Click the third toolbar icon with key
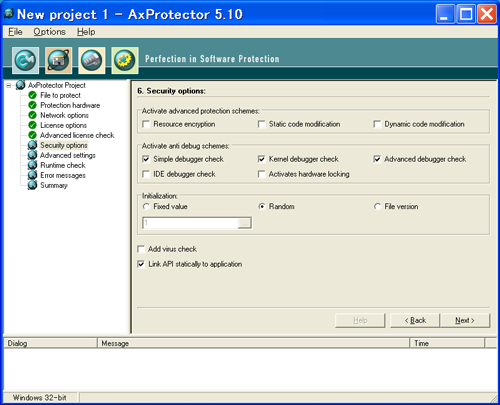The image size is (500, 405). (92, 60)
